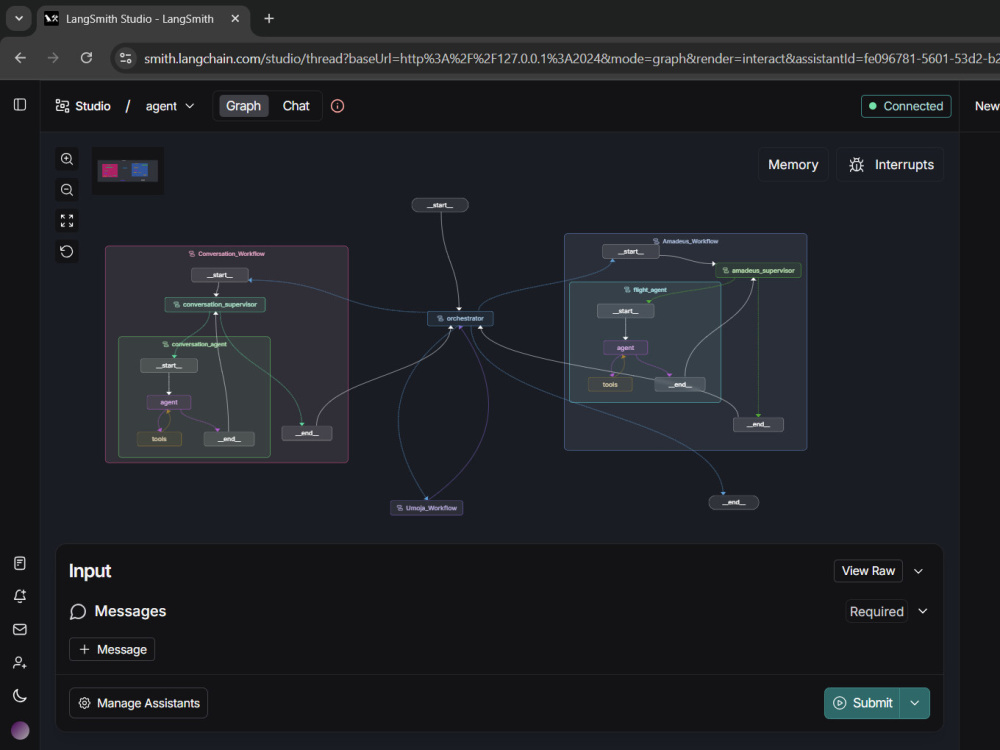
Task: Open the document icon in left sidebar
Action: (x=20, y=563)
